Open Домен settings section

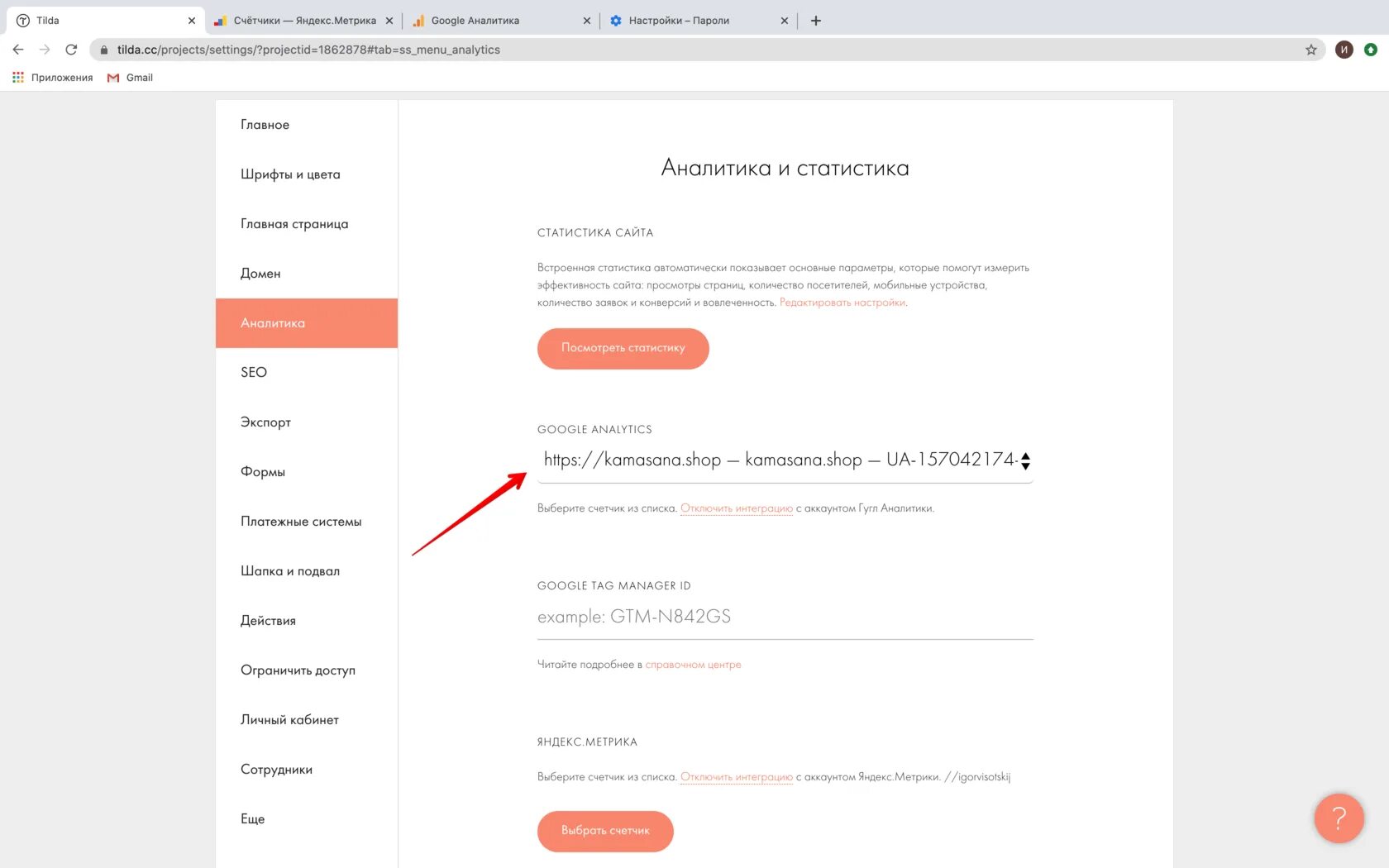[x=306, y=274]
